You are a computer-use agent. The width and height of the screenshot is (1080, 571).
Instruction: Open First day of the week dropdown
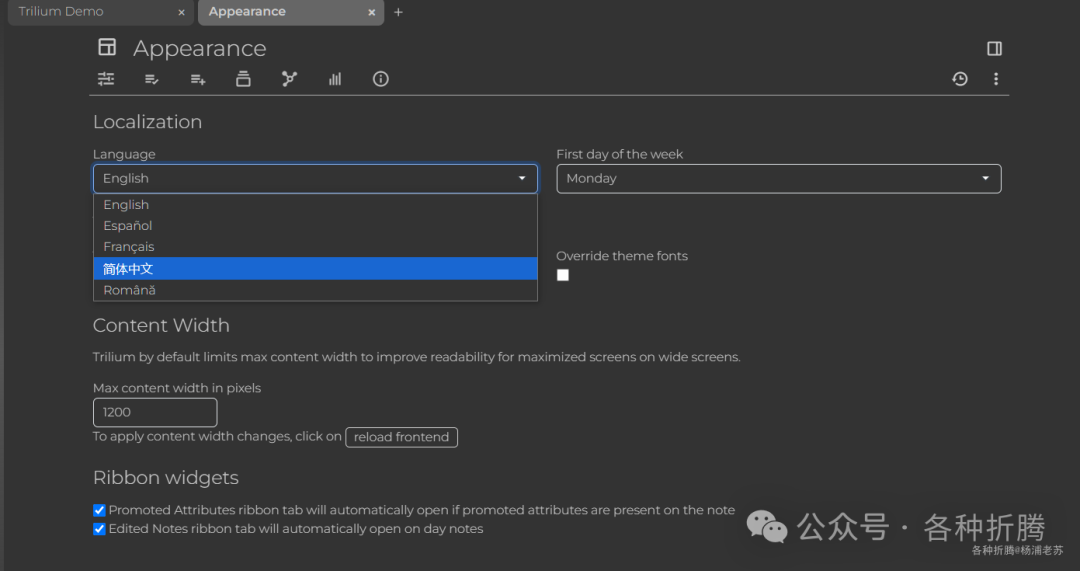click(778, 178)
